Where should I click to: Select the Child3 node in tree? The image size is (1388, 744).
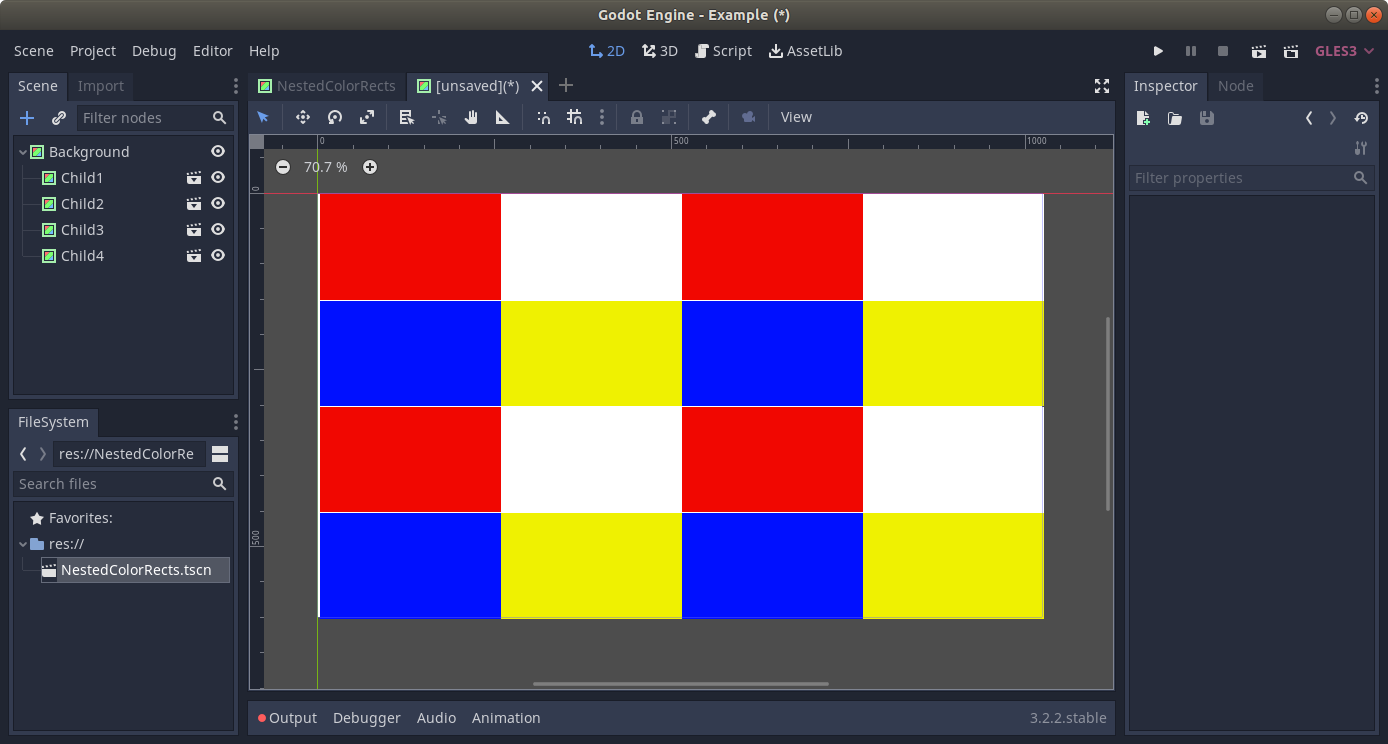[82, 230]
